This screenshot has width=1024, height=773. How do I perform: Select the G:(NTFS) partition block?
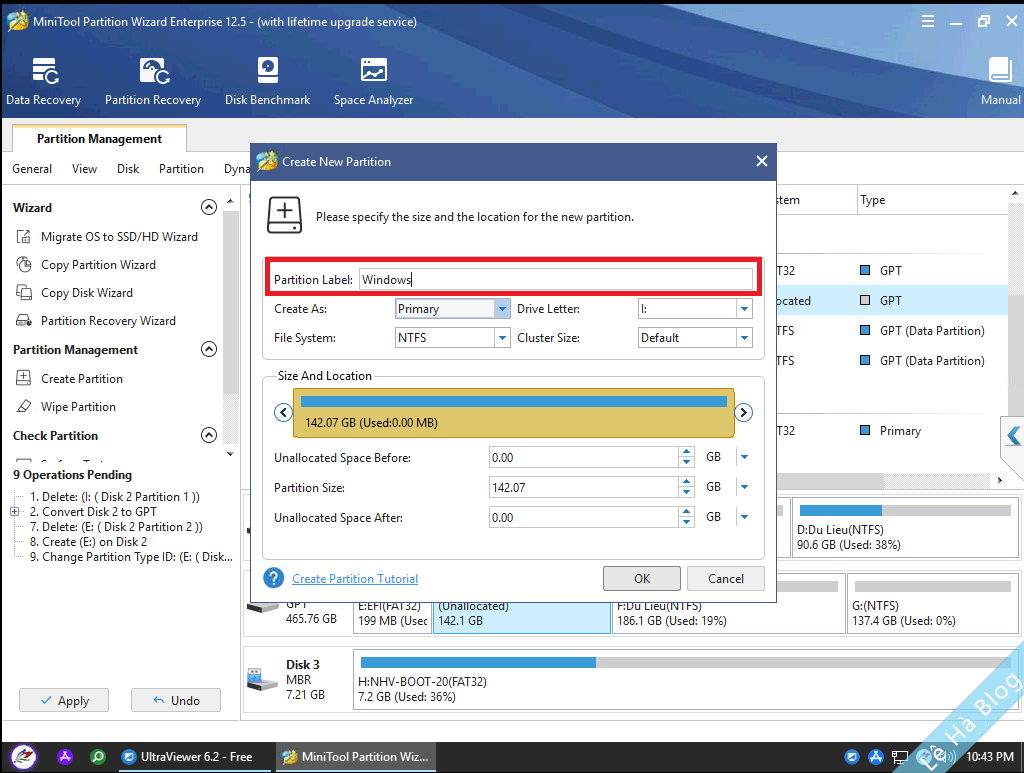pos(933,604)
